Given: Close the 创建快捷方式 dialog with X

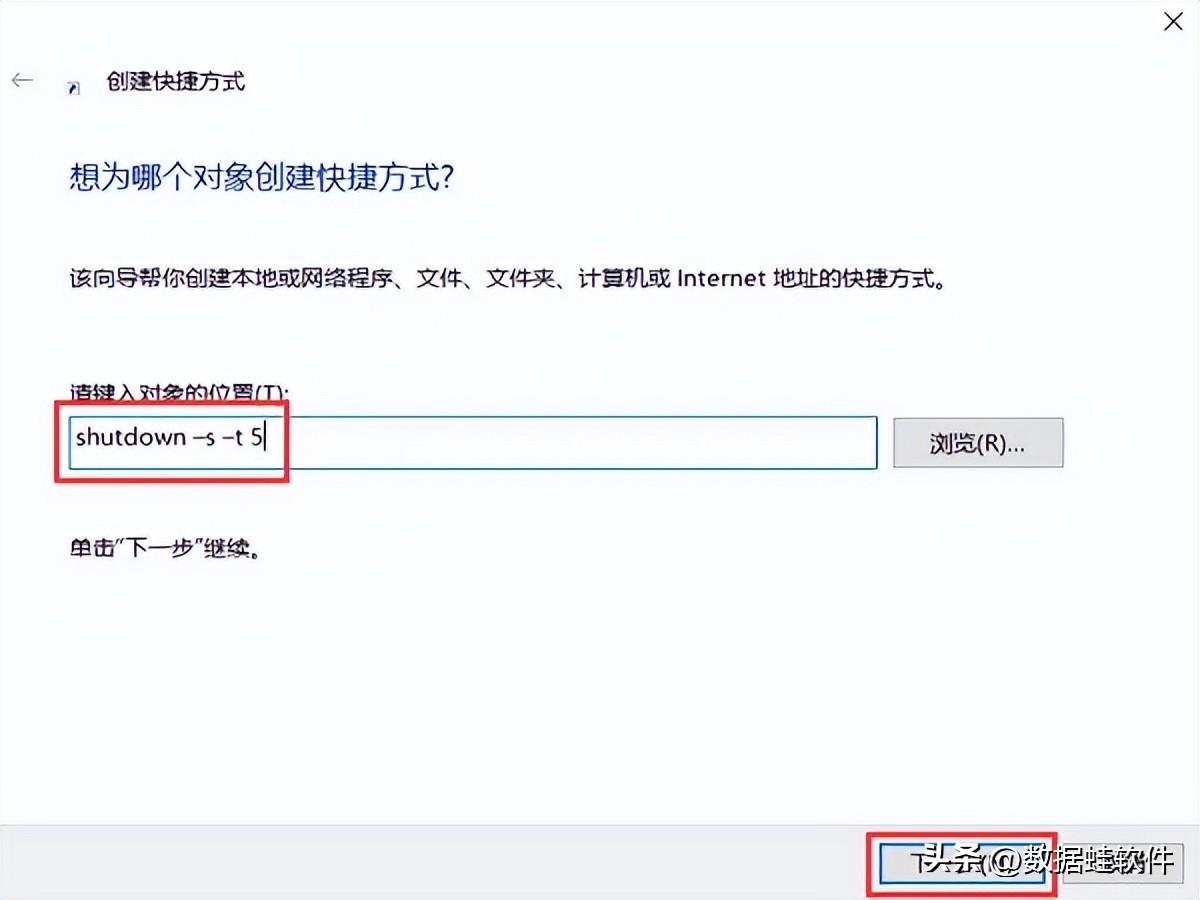Looking at the screenshot, I should 1174,22.
